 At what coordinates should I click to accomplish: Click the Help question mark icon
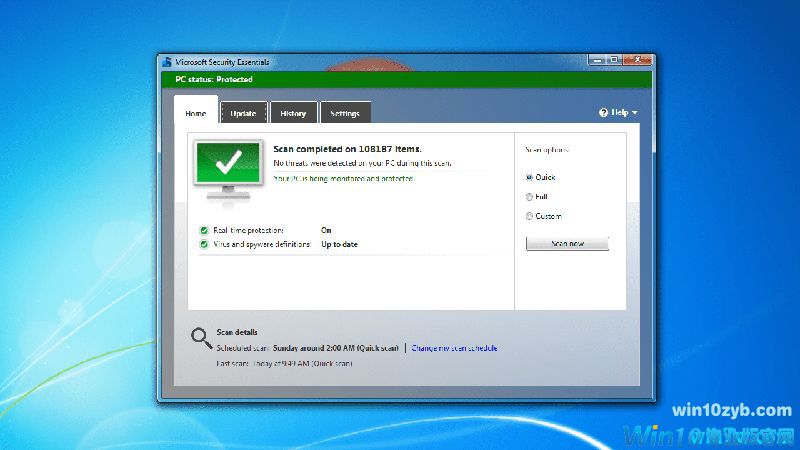pos(604,112)
